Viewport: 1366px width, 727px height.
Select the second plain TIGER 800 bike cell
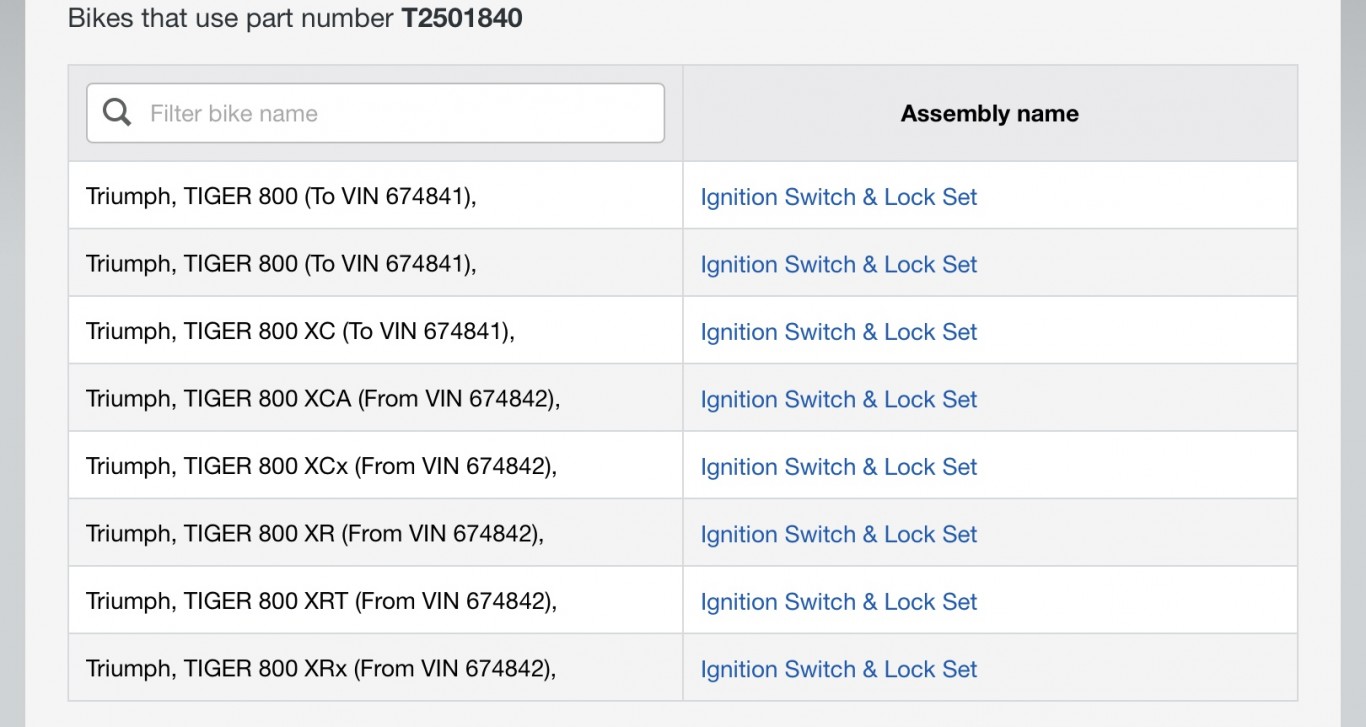point(376,262)
